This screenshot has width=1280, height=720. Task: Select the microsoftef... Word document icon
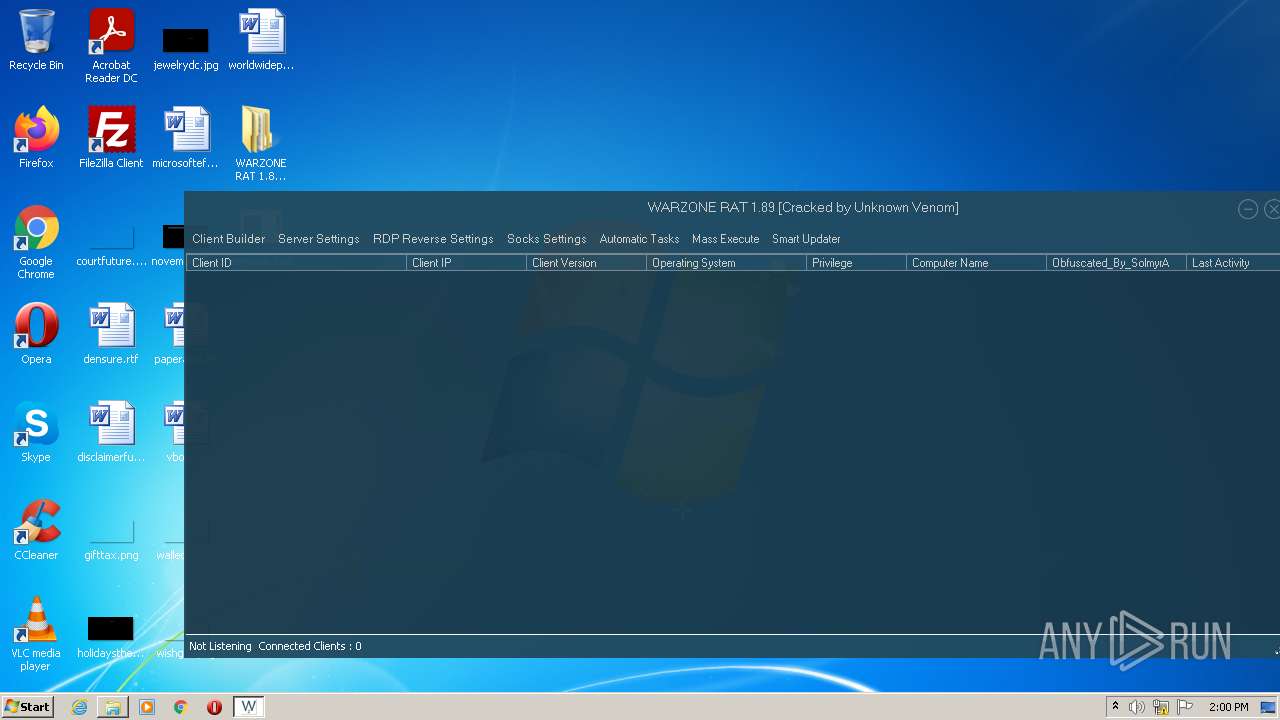coord(186,138)
